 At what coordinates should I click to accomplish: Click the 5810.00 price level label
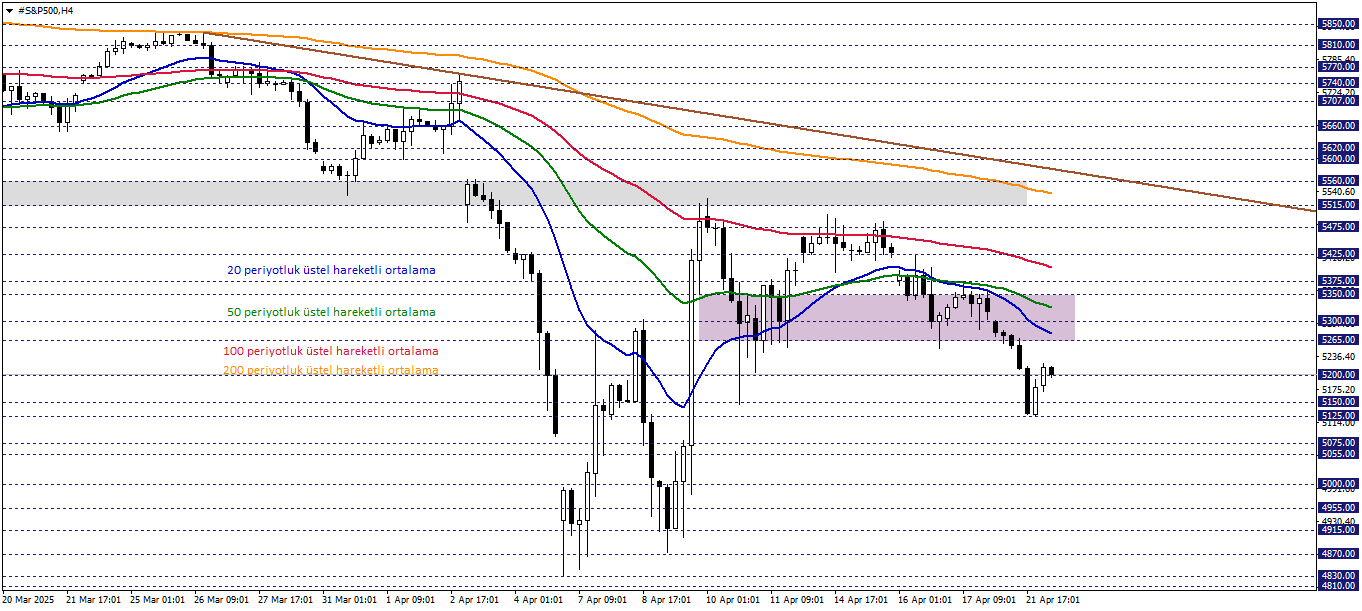point(1338,45)
